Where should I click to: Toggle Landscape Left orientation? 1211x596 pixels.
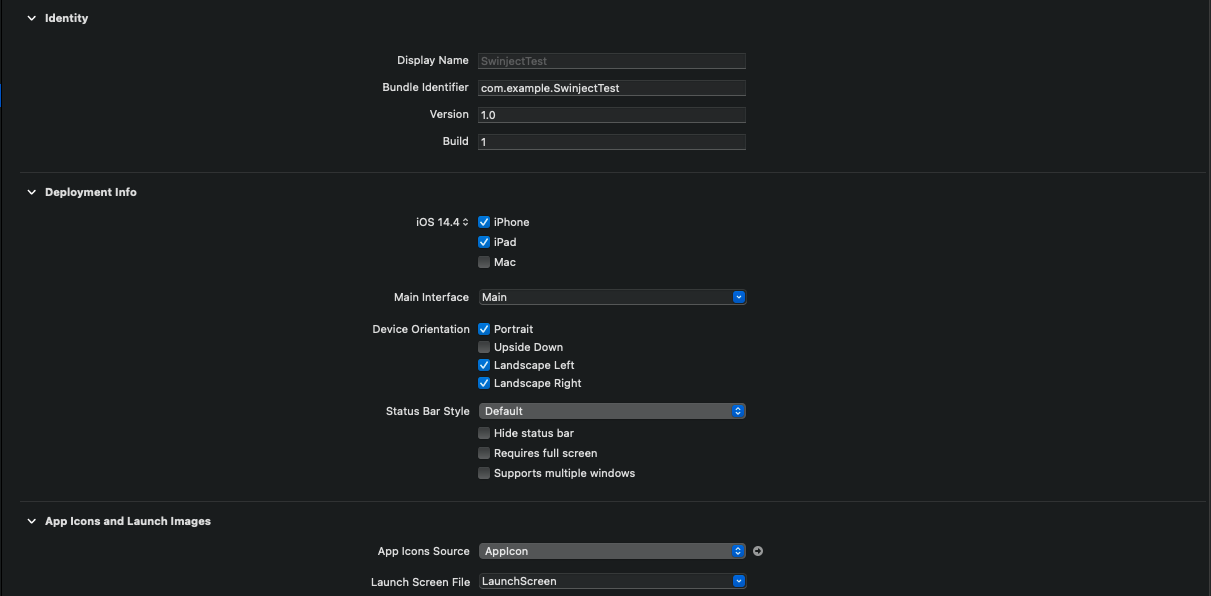tap(484, 365)
